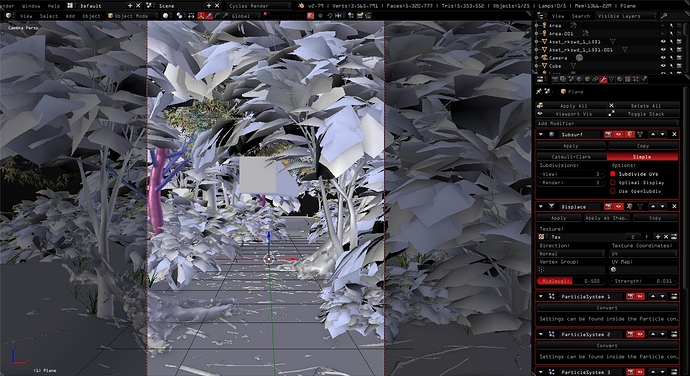
Task: Open the Render properties tab icon
Action: click(555, 80)
